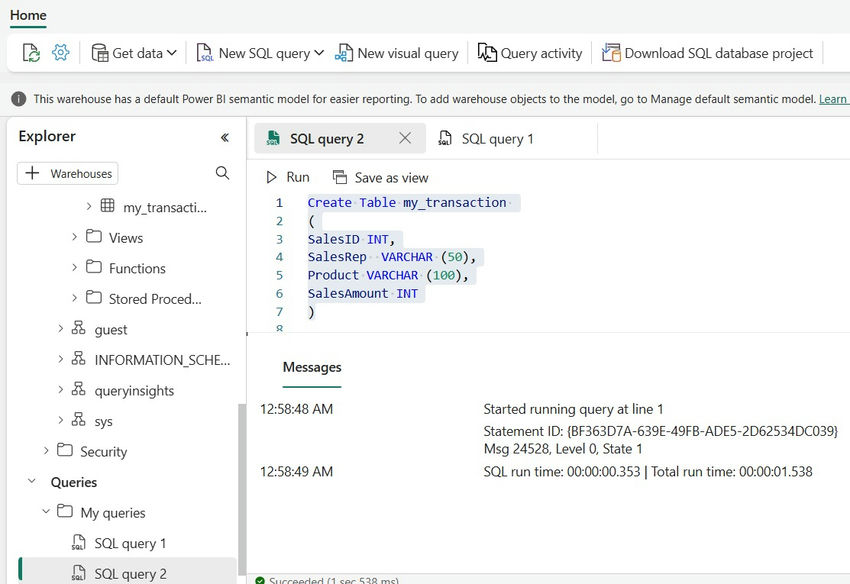Click the Query activity toolbar icon

pyautogui.click(x=487, y=53)
